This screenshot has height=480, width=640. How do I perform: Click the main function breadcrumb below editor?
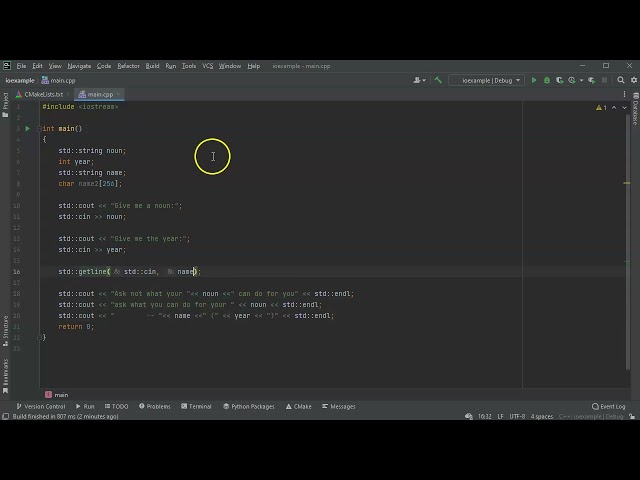pos(57,395)
